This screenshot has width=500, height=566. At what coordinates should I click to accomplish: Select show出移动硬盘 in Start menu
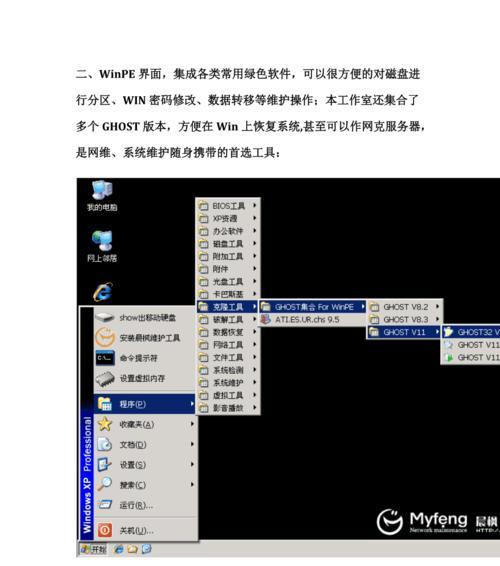coord(144,318)
